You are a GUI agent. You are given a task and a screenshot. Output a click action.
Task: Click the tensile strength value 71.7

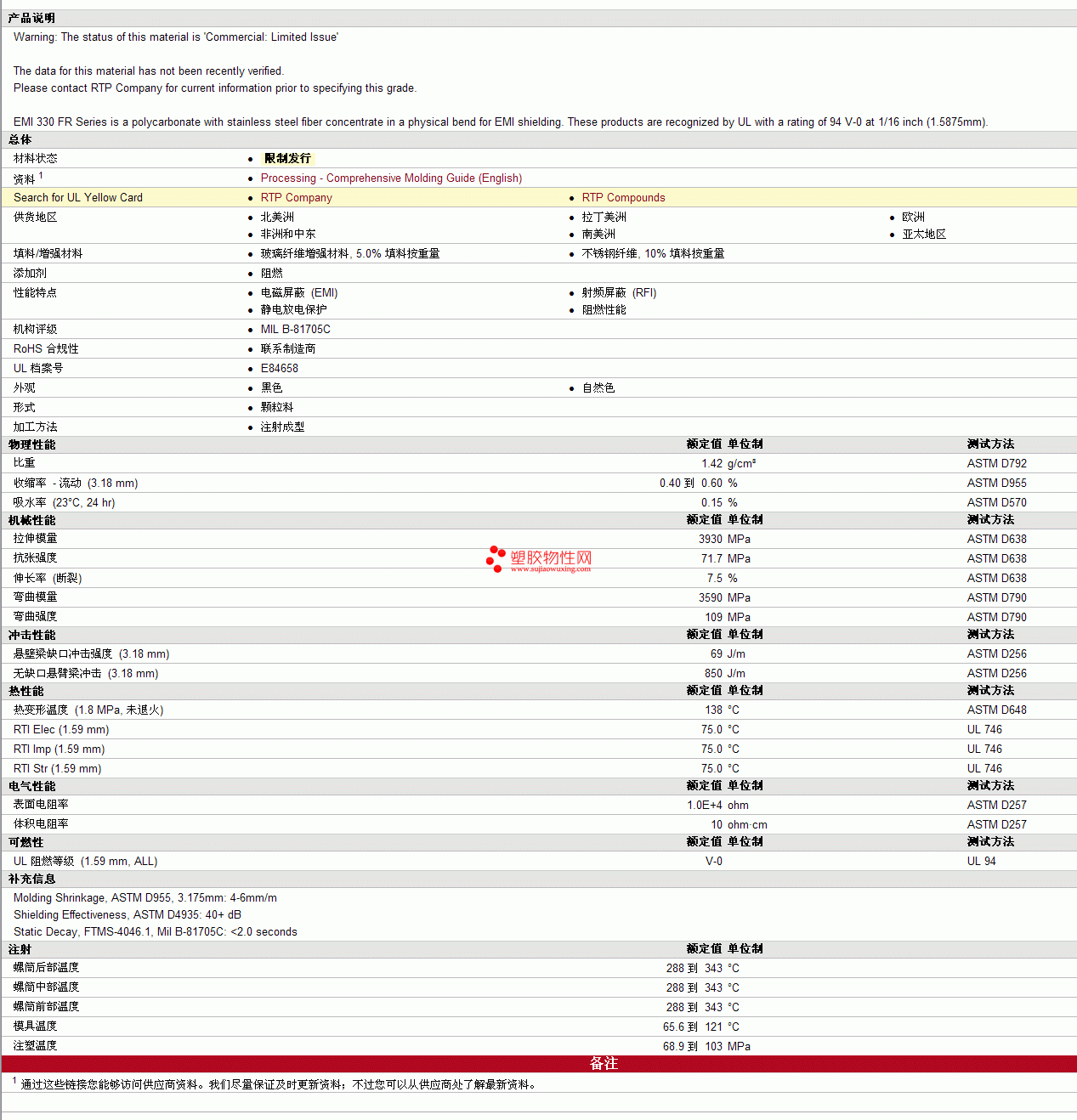pyautogui.click(x=711, y=558)
